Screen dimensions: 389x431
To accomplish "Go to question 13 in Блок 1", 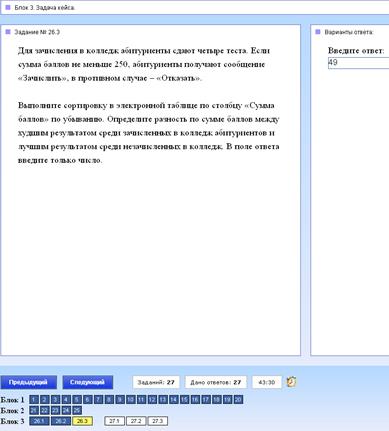I will point(163,400).
